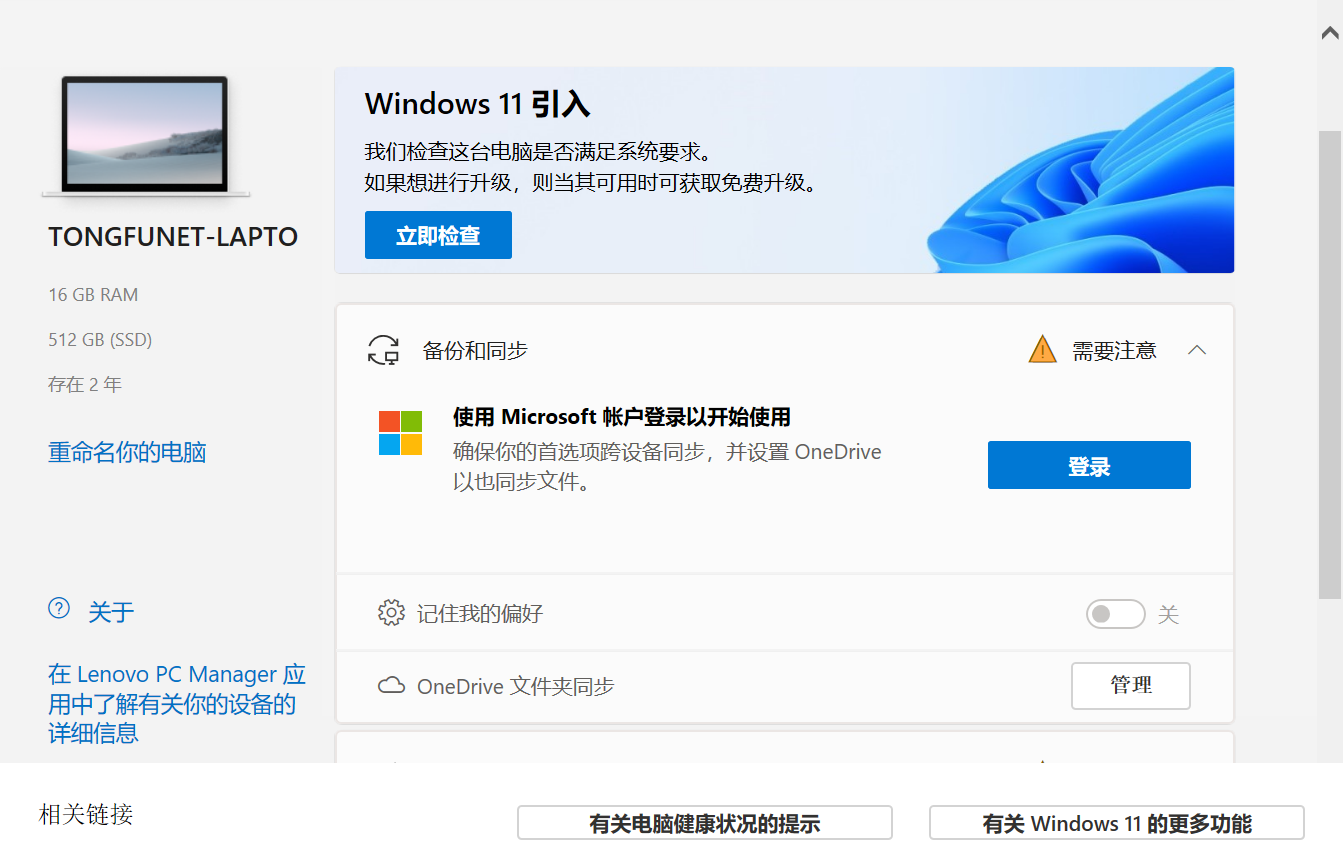Screen dimensions: 1343x862
Task: Open 有关电脑健康状况的提示 related link
Action: 704,823
